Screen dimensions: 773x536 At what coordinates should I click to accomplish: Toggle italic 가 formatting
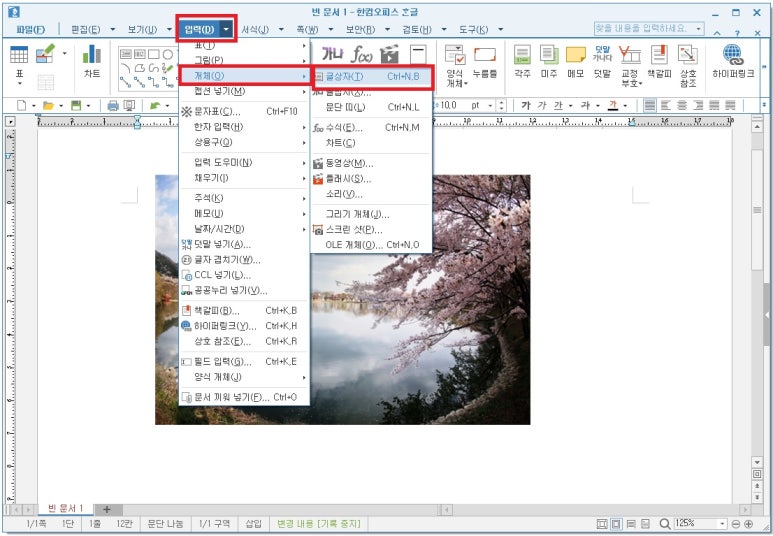coord(542,106)
